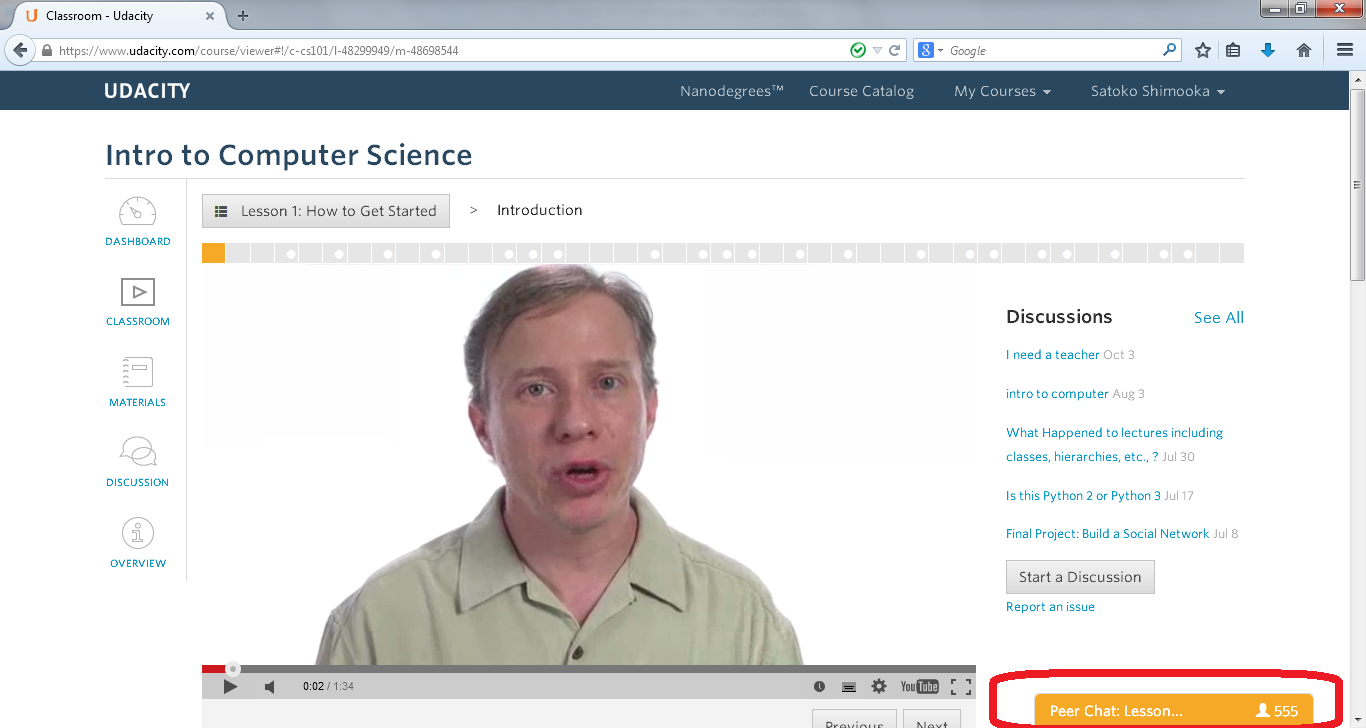Click the Intro to Computer Science heading
This screenshot has height=728, width=1366.
(x=289, y=155)
